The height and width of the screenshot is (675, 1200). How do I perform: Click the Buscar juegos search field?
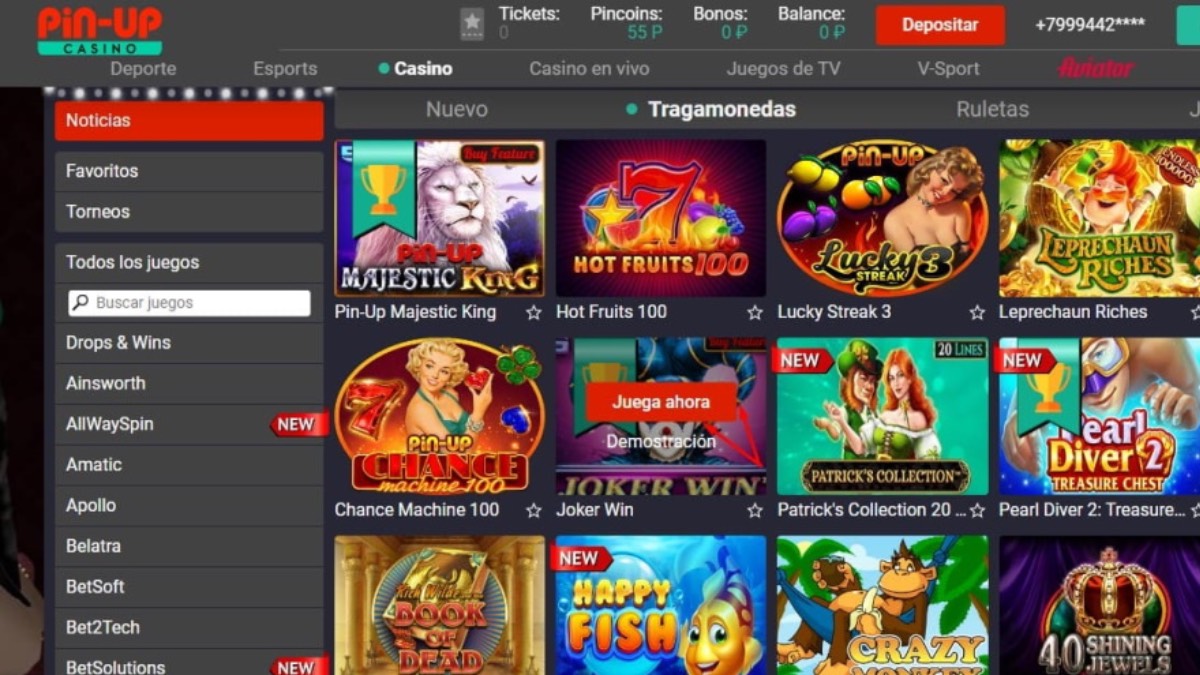pyautogui.click(x=189, y=303)
